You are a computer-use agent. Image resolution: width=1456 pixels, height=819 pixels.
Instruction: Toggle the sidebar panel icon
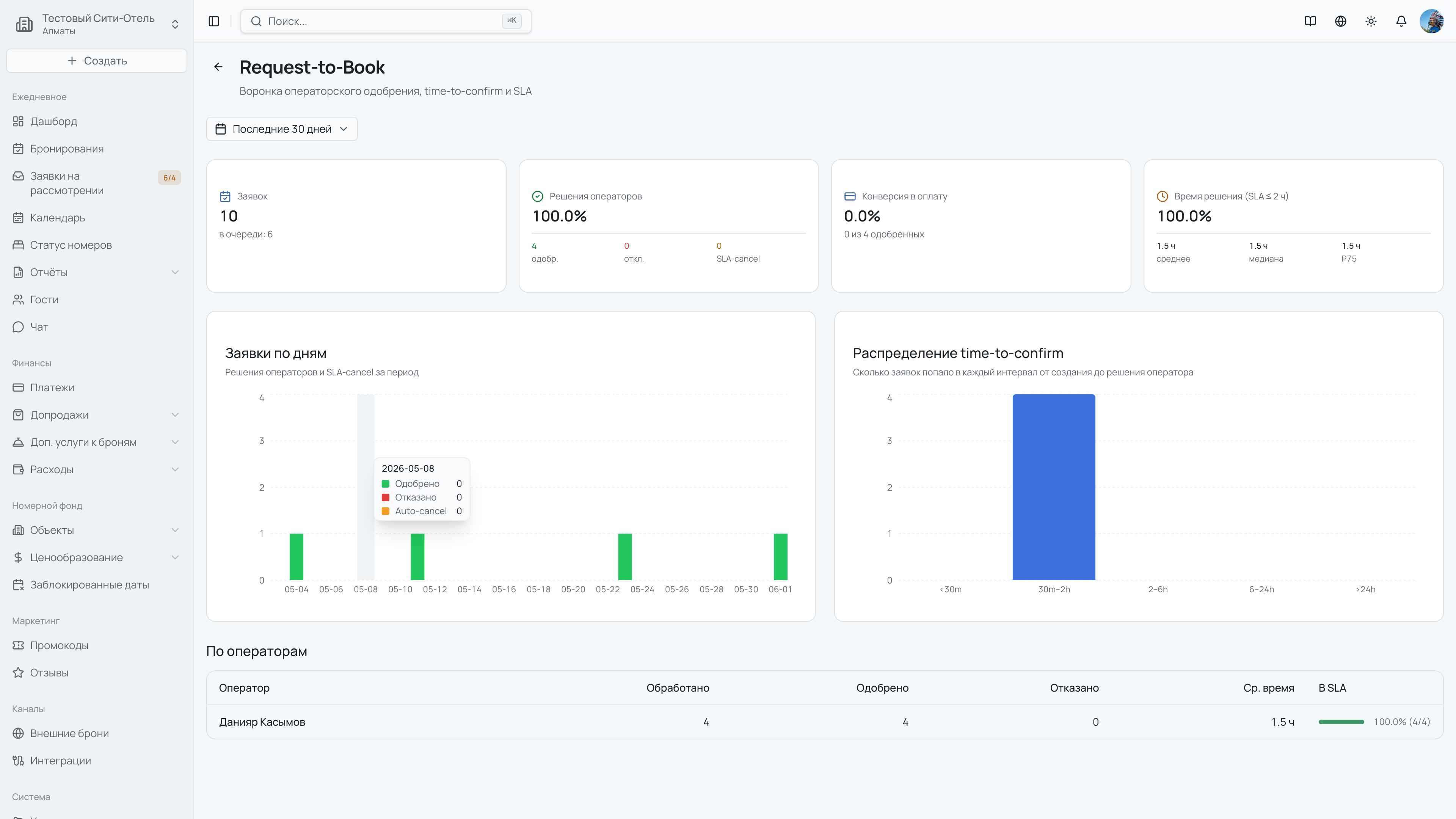213,21
